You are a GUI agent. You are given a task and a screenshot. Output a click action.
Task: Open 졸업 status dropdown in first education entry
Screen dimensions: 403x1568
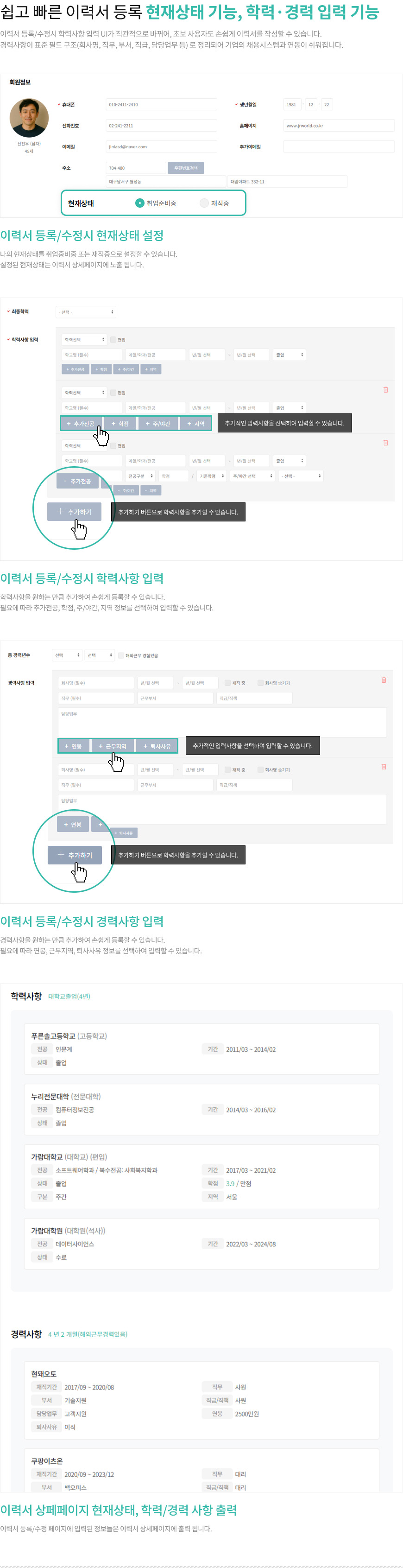tap(289, 355)
